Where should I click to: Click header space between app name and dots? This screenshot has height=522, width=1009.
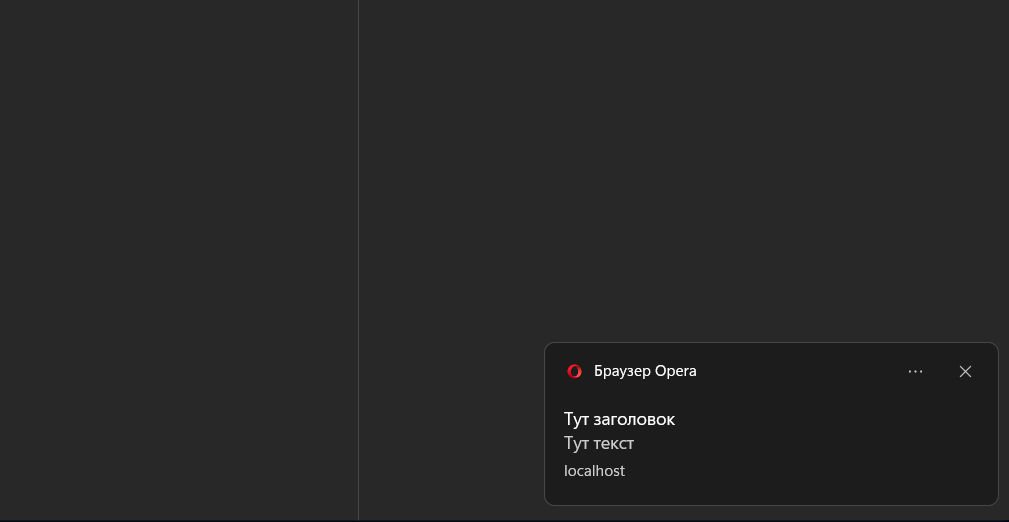[x=800, y=371]
